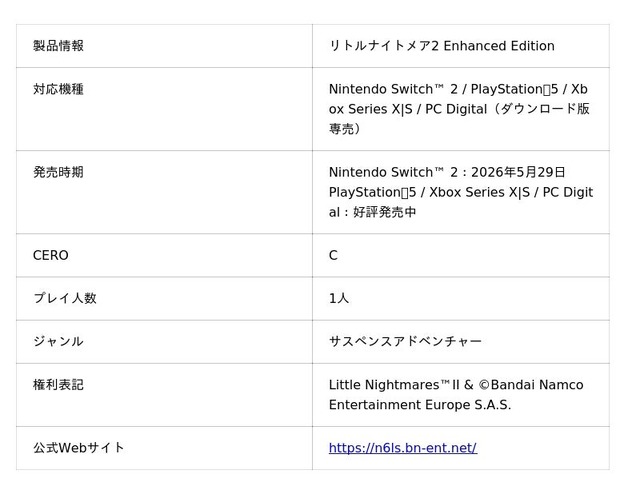Viewport: 640px width, 494px height.
Task: Click the 製品情報 row label
Action: point(58,46)
